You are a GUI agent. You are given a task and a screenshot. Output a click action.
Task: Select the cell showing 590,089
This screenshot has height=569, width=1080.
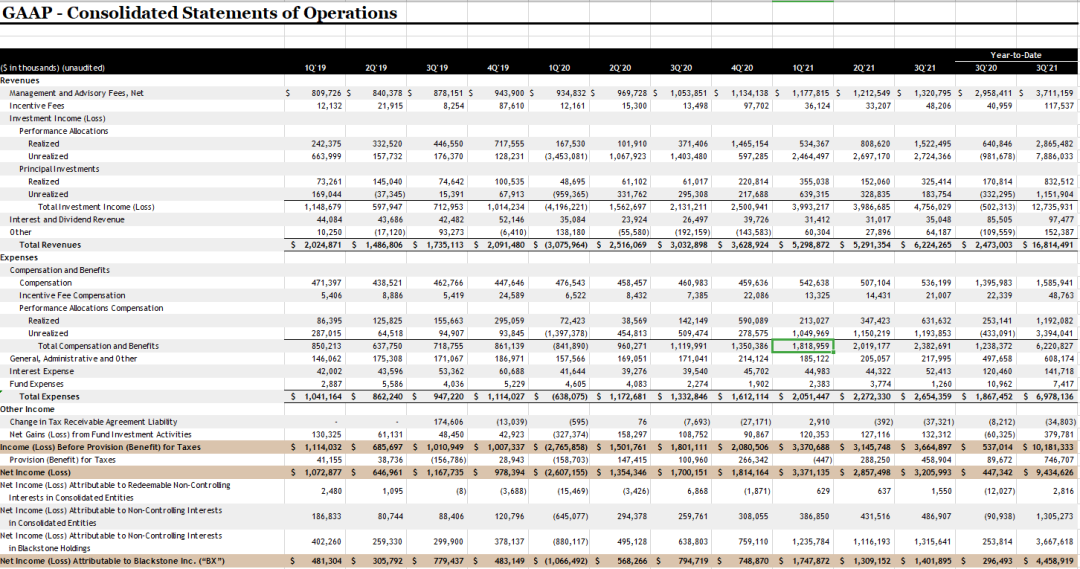click(753, 321)
